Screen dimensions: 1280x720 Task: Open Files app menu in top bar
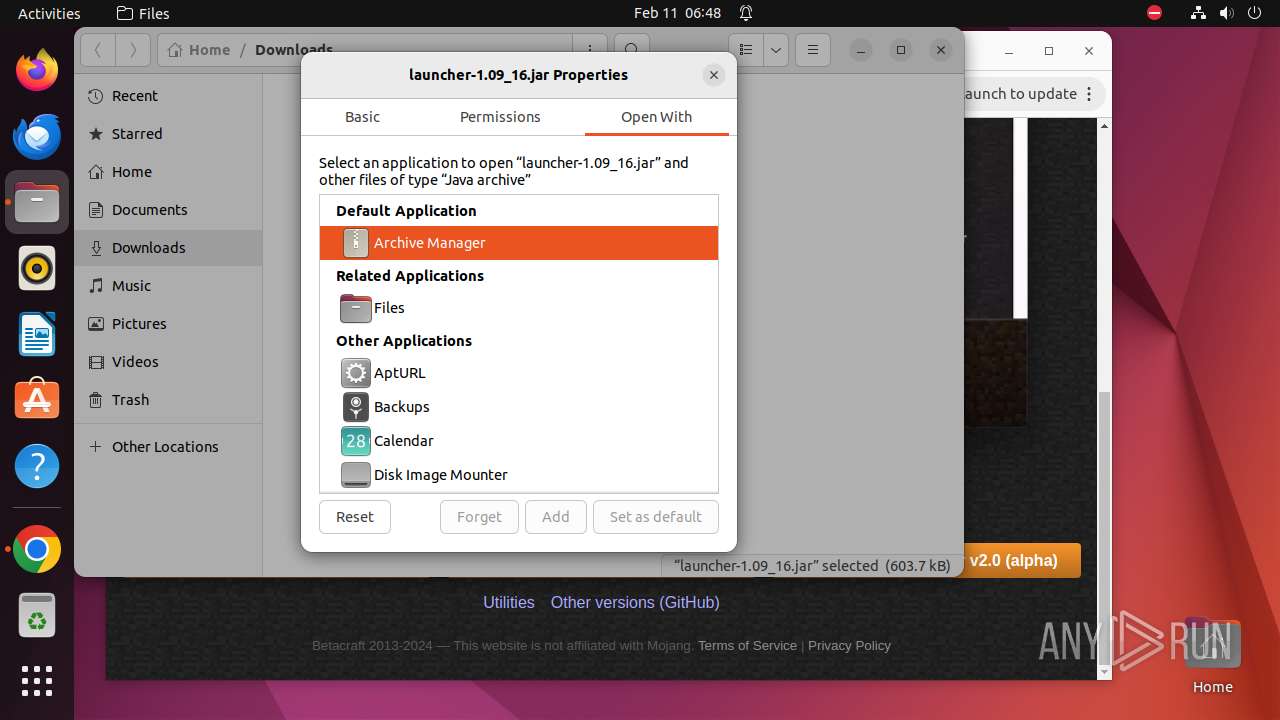tap(143, 13)
